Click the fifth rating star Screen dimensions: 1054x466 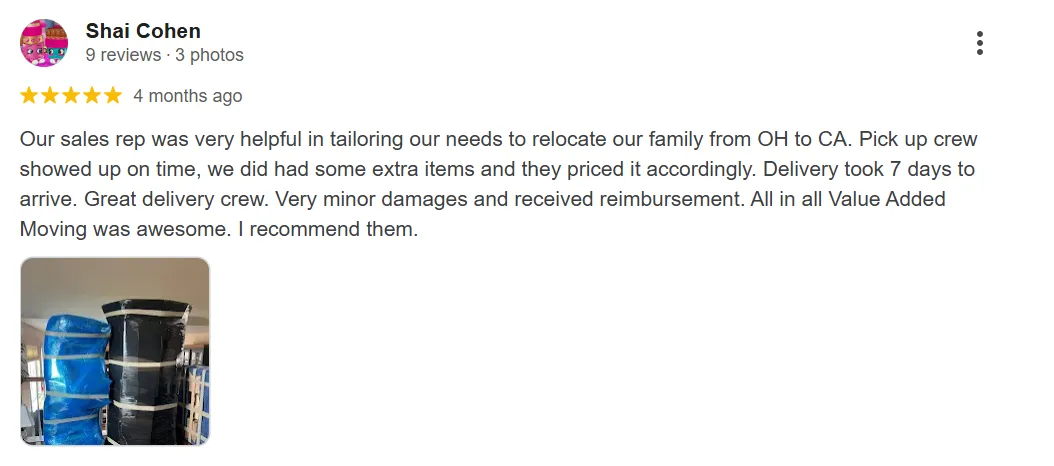pyautogui.click(x=112, y=96)
